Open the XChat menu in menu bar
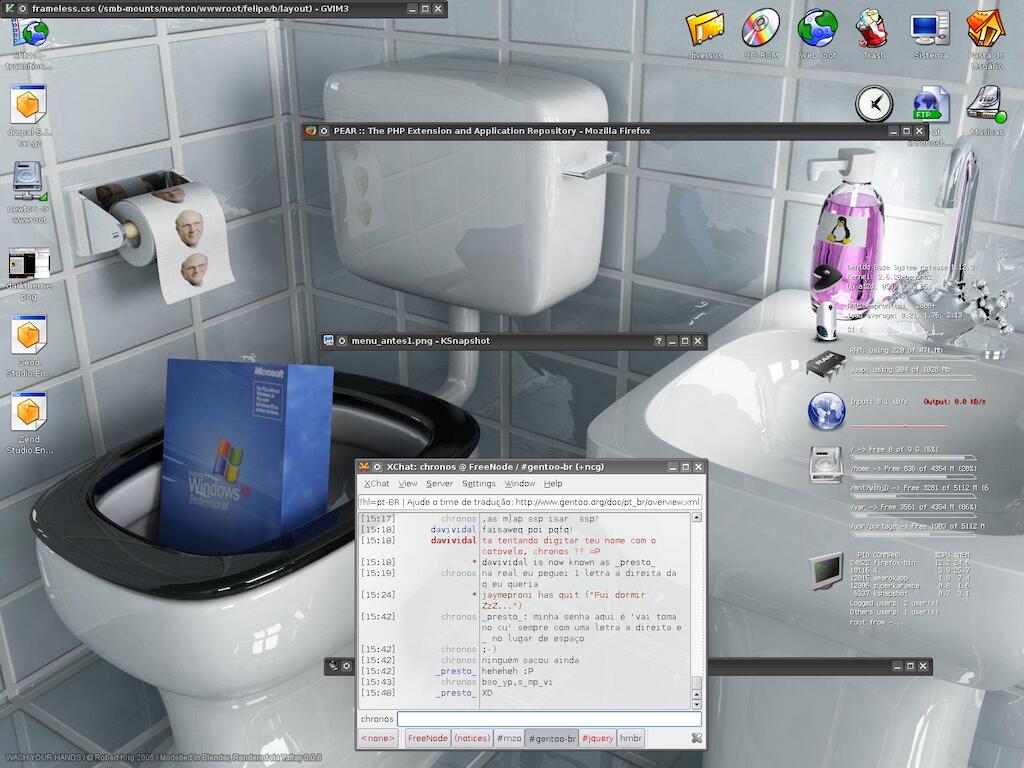This screenshot has width=1024, height=768. (x=376, y=484)
